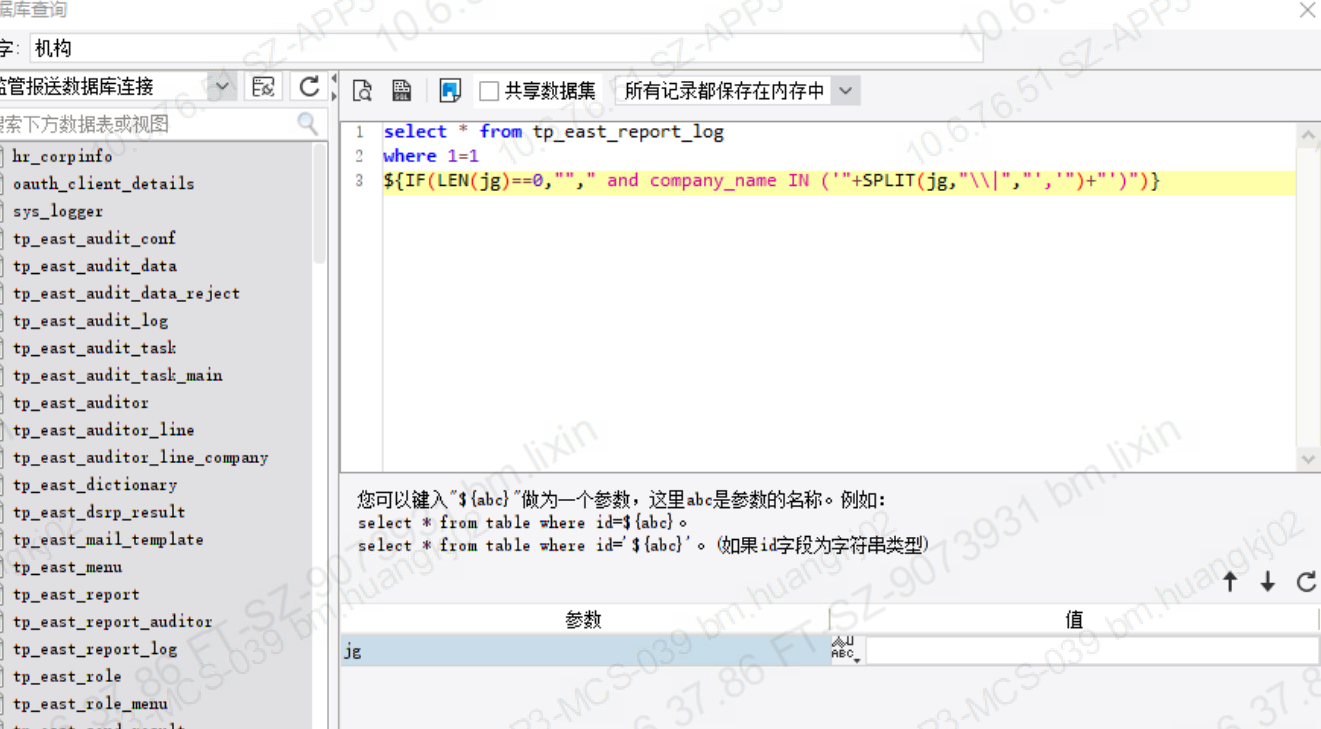Select the tp_east_role table
This screenshot has width=1321, height=729.
click(67, 677)
